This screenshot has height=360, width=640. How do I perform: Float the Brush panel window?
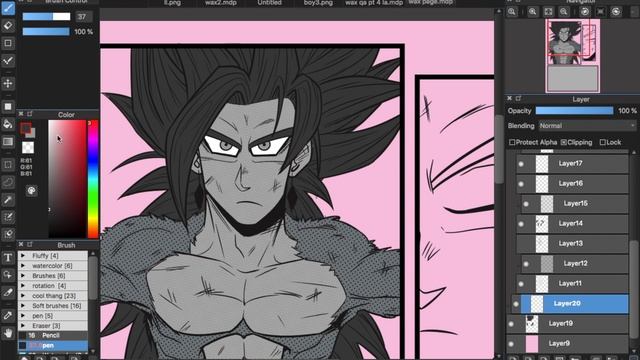[30, 244]
